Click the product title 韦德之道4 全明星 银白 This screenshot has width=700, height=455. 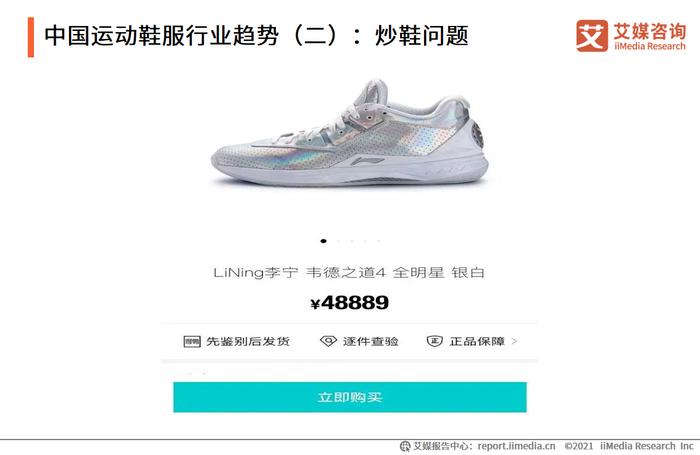pos(395,272)
